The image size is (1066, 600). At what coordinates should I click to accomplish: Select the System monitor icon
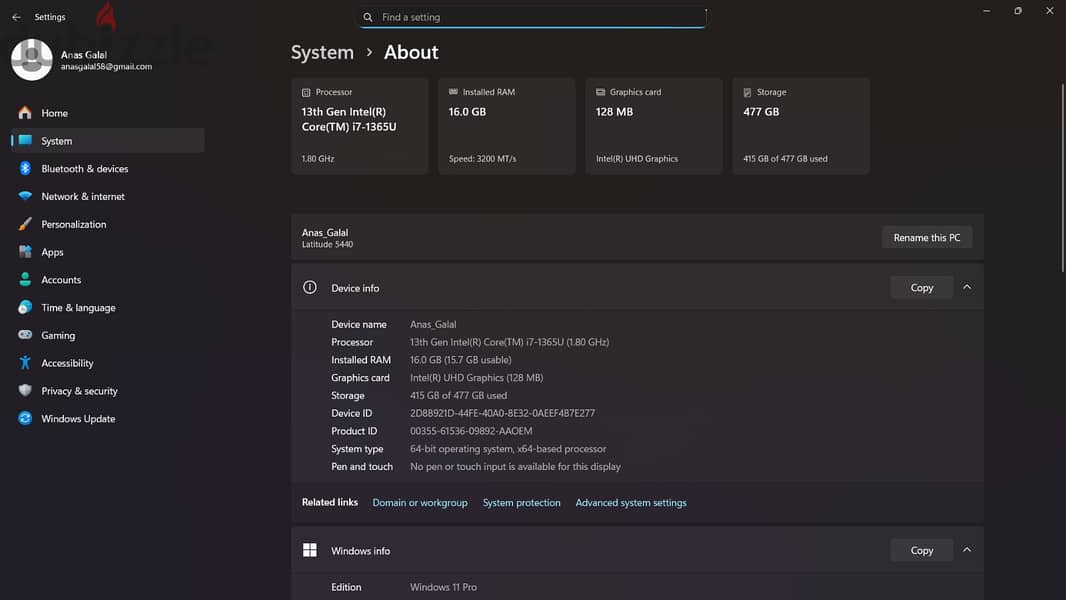[x=25, y=141]
